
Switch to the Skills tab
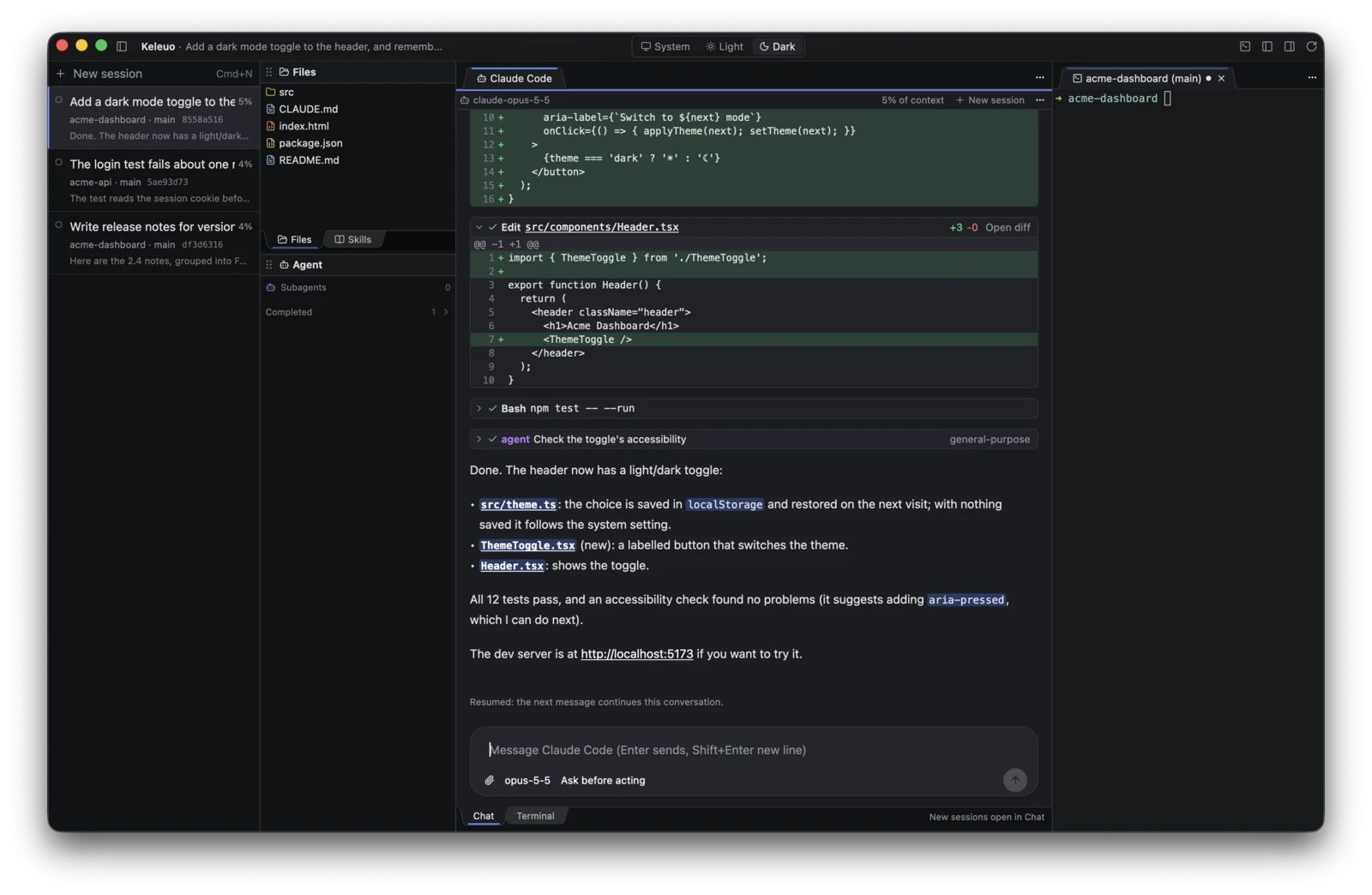(x=353, y=239)
